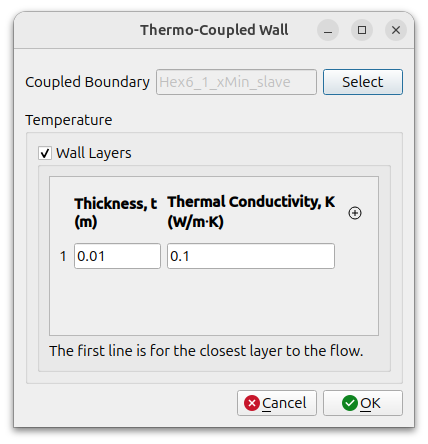Image resolution: width=428 pixels, height=444 pixels.
Task: Click the Thickness, t (m) column header
Action: tap(116, 213)
